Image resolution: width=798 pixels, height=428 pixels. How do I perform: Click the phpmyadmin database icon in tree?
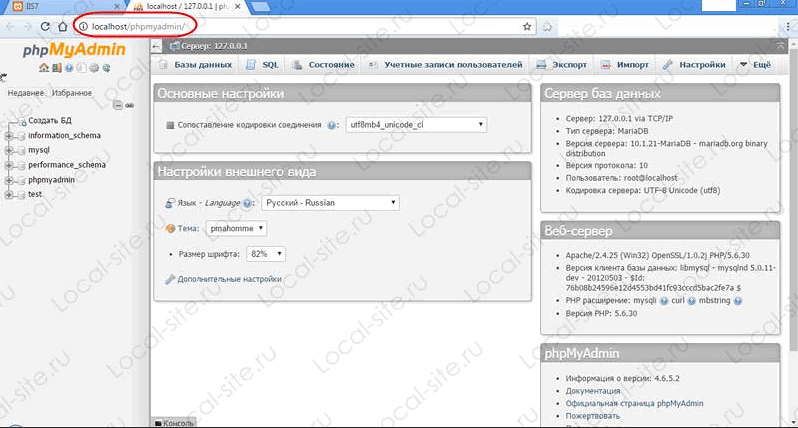point(21,180)
